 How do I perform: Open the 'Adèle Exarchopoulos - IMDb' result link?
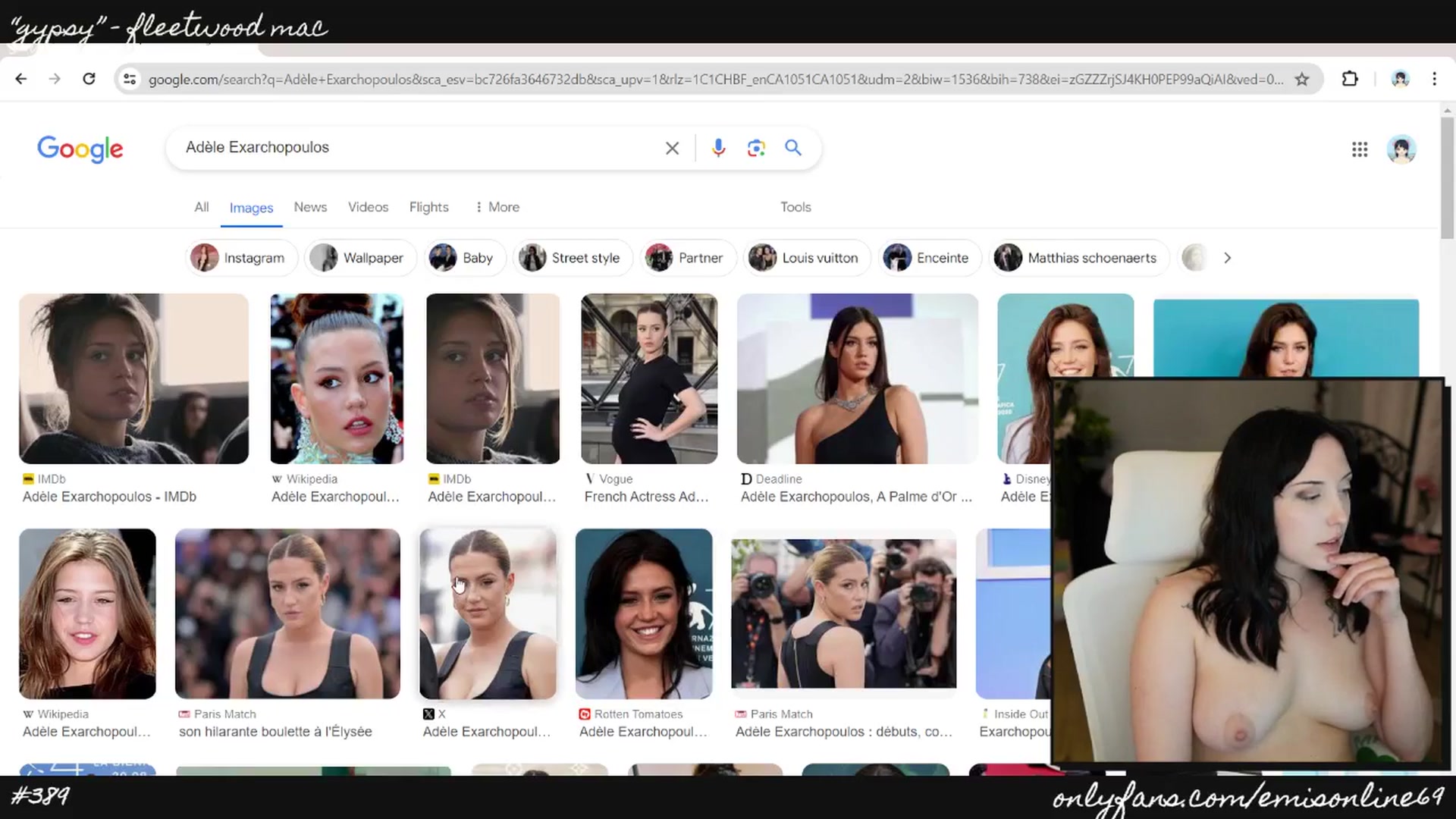click(x=109, y=497)
